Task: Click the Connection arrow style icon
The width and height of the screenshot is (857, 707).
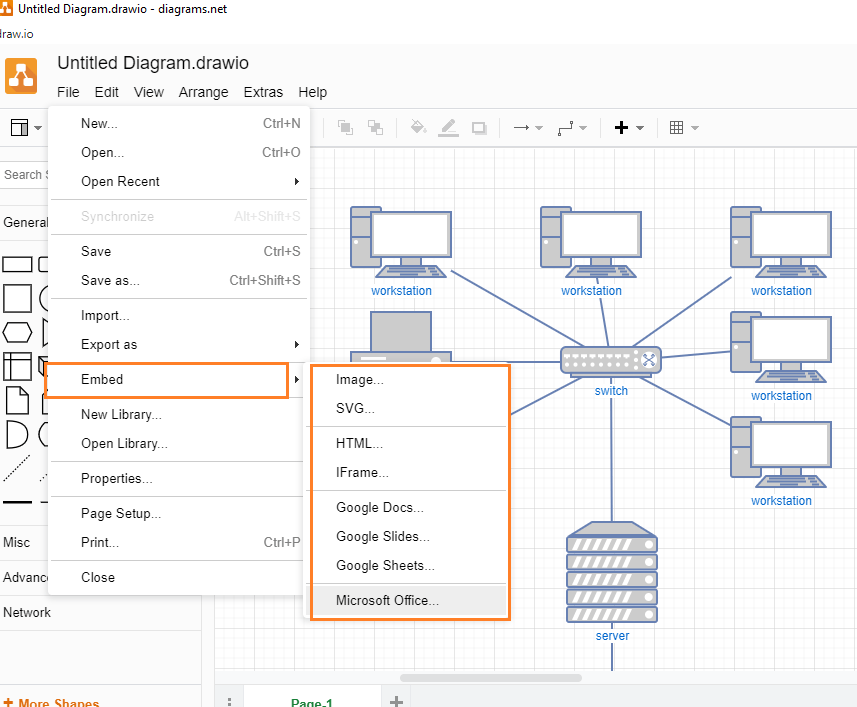Action: pyautogui.click(x=521, y=128)
